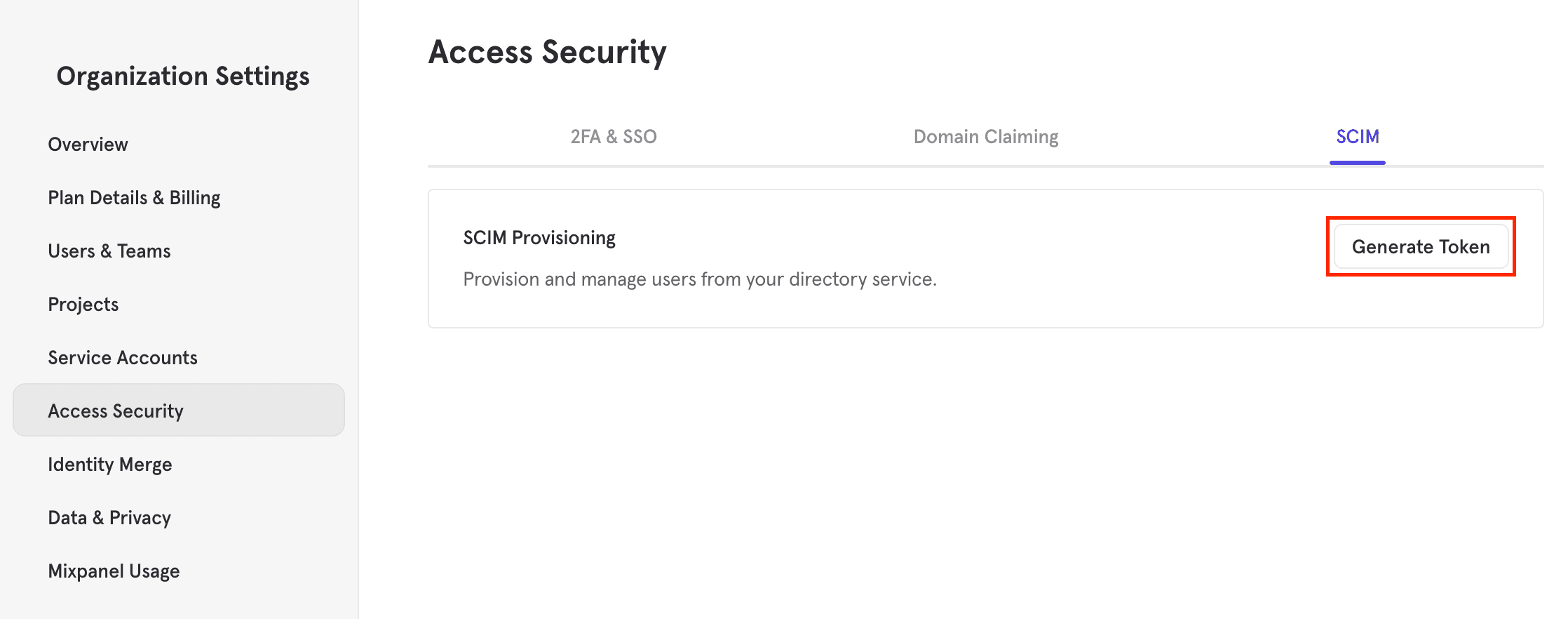Screen dimensions: 1568x619
Task: Open the Users & Teams section
Action: tap(109, 251)
